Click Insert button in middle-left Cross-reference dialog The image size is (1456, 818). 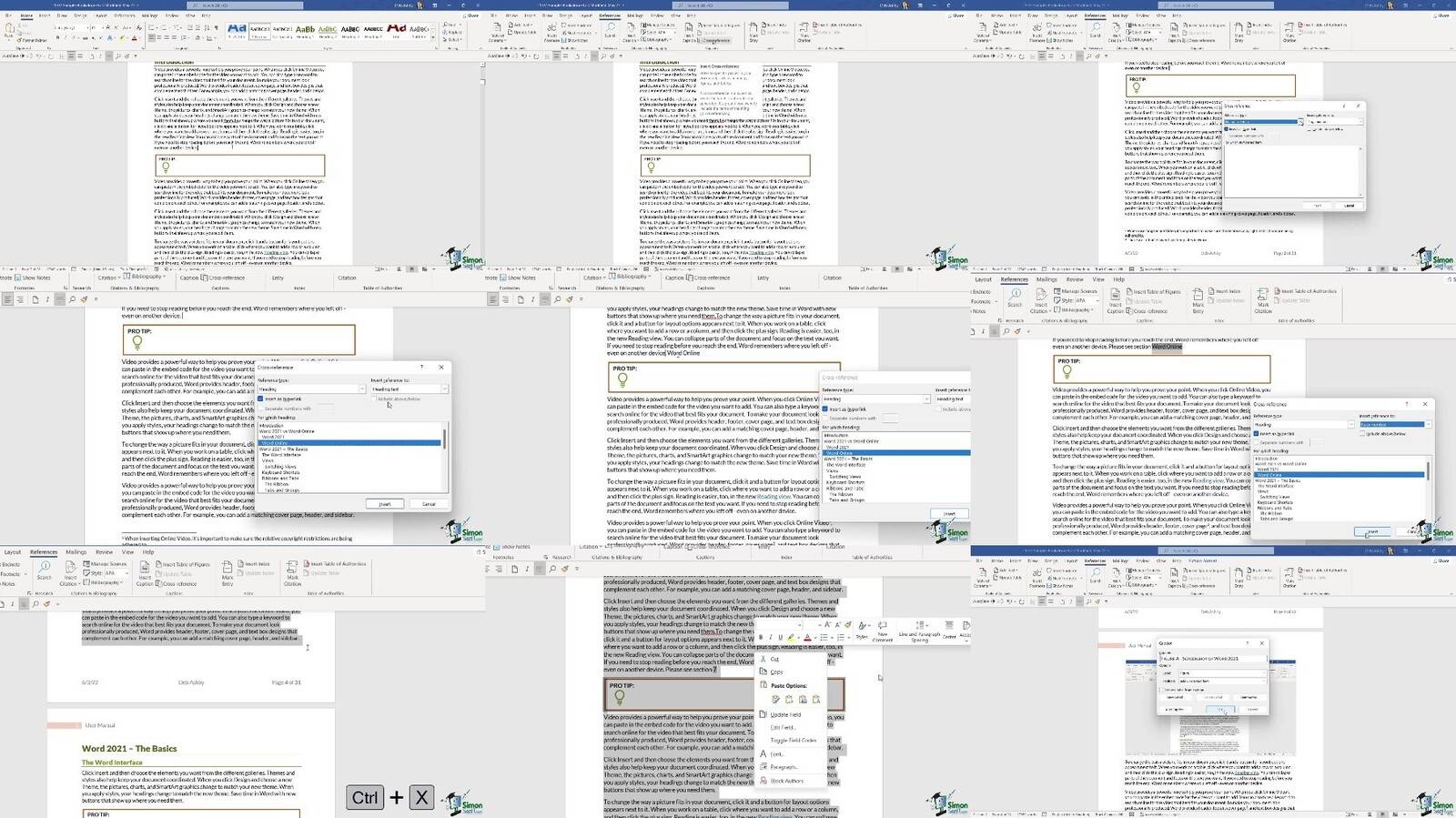tap(384, 503)
